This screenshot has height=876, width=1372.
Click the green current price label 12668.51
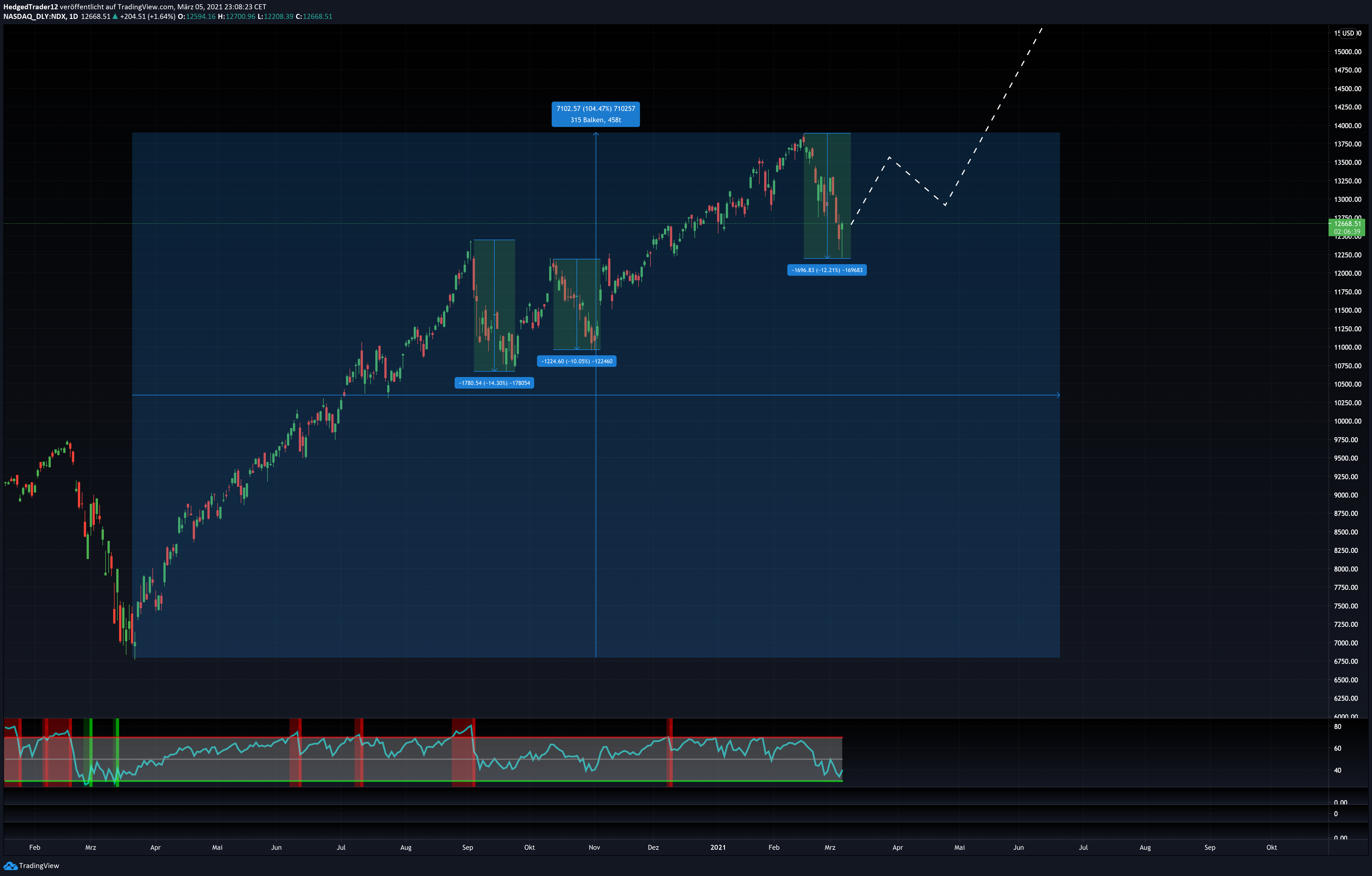click(x=1346, y=227)
